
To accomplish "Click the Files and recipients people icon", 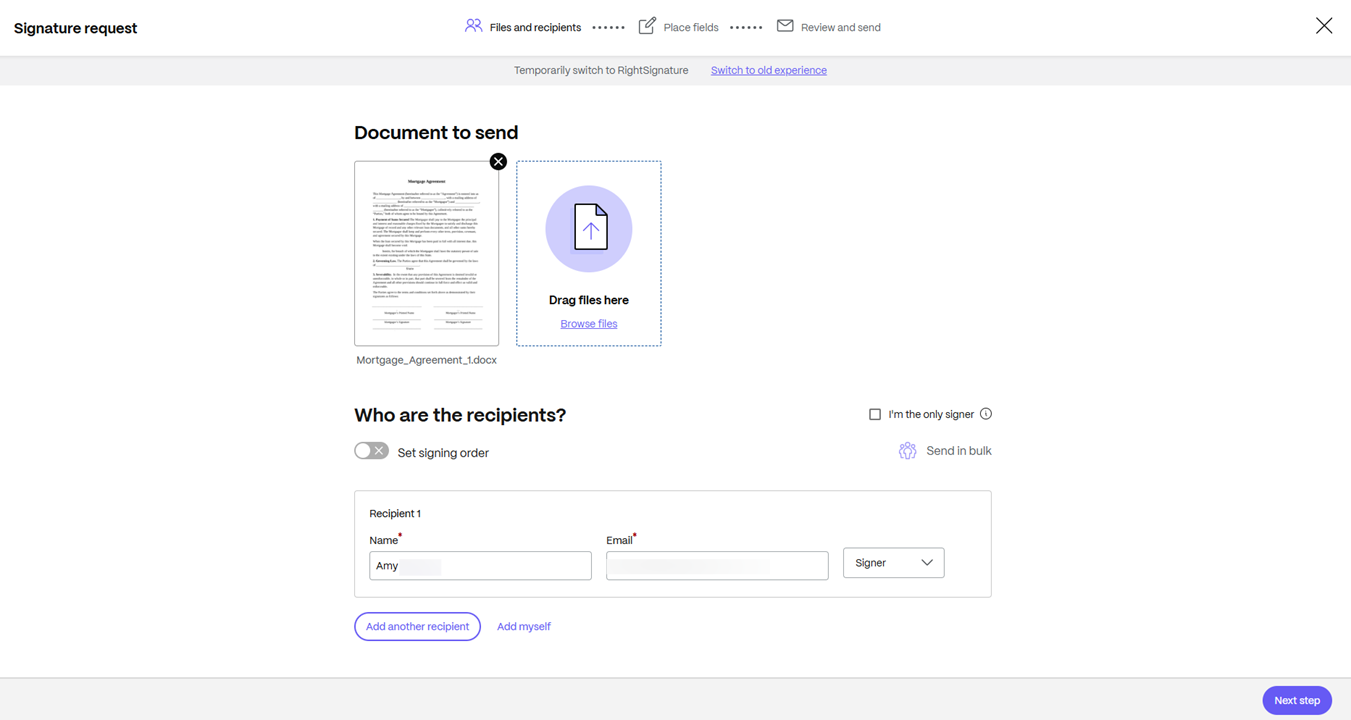I will coord(473,26).
